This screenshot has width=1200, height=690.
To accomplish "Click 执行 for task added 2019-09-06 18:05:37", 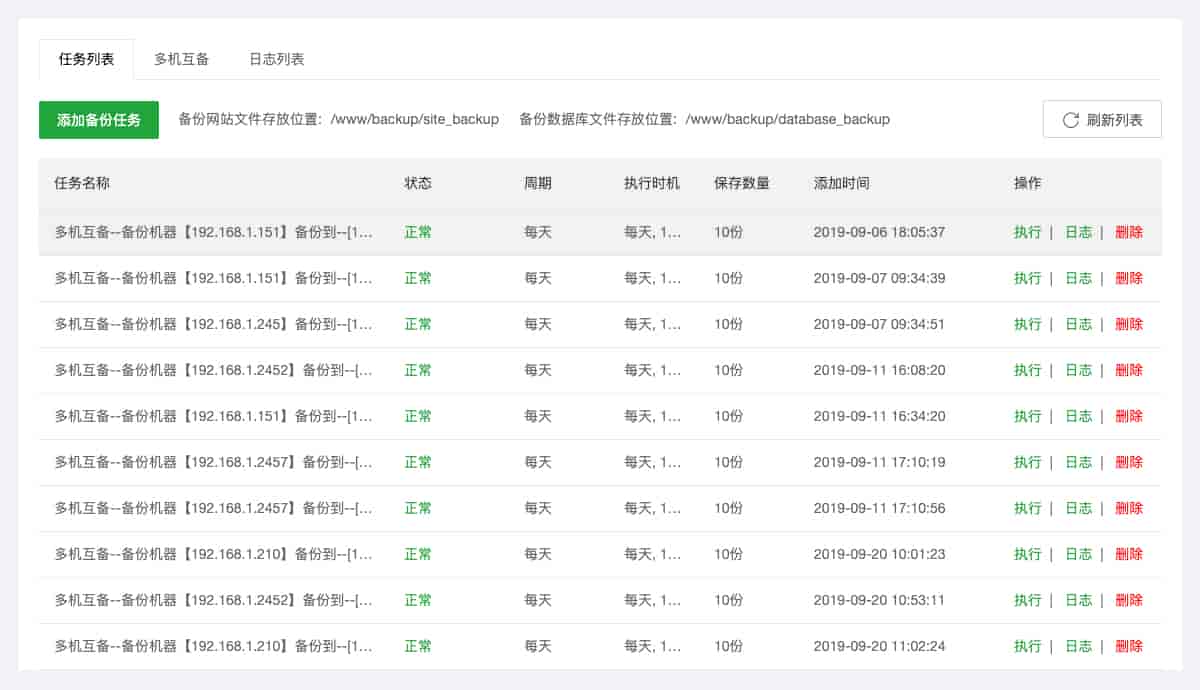I will (x=1027, y=232).
